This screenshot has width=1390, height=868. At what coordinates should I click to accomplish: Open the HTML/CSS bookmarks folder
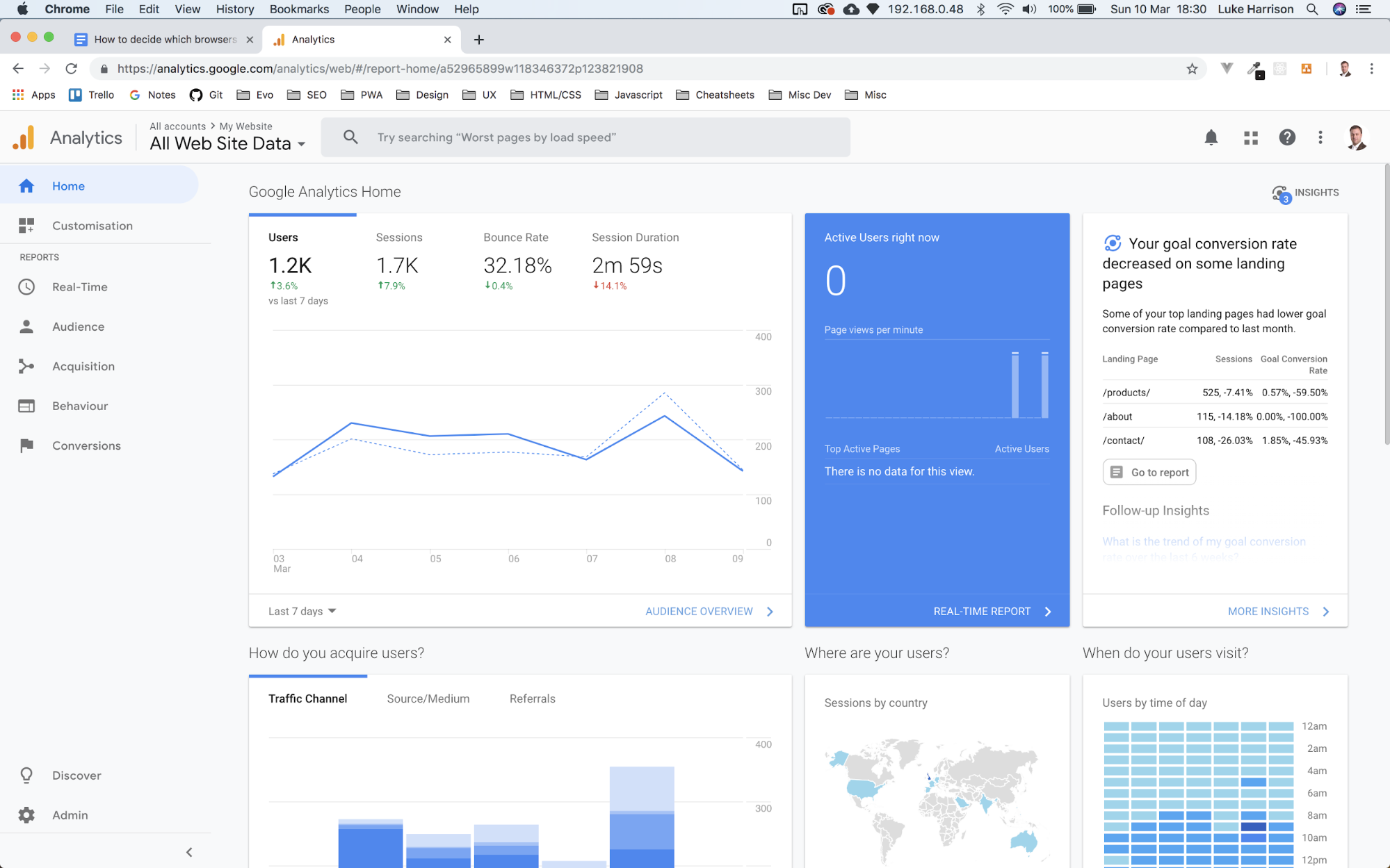point(546,95)
